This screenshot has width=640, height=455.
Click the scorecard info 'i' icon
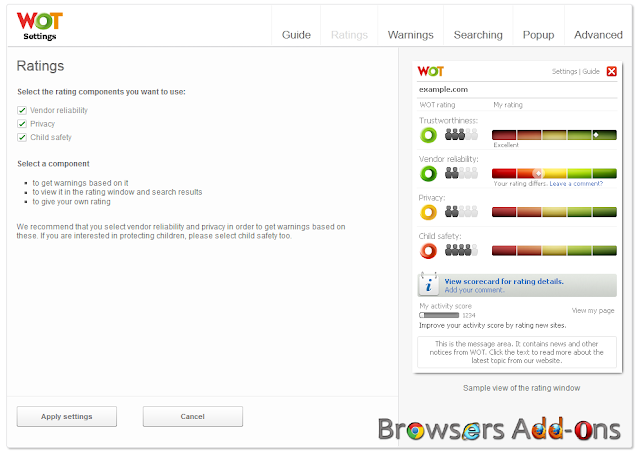click(429, 284)
